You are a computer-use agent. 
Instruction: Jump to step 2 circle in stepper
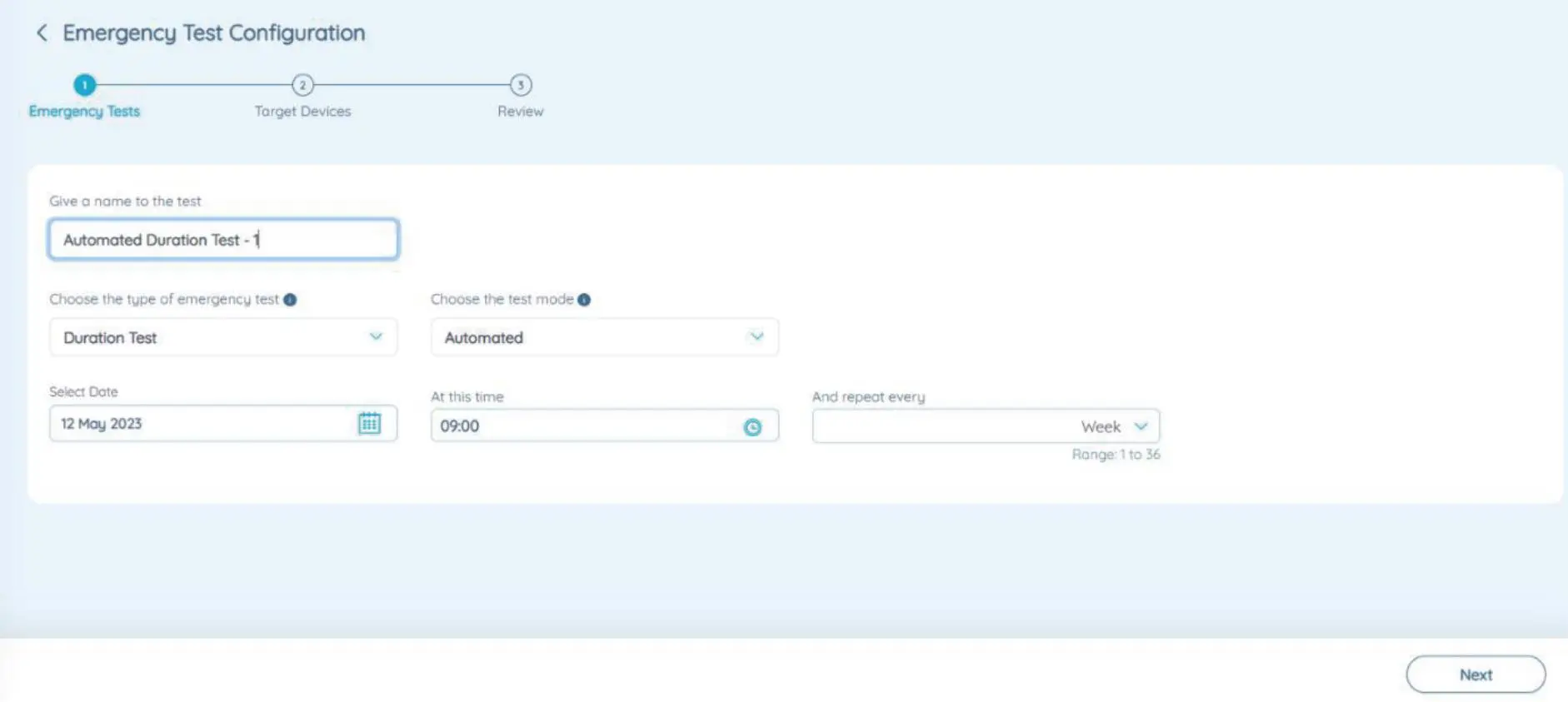click(302, 85)
